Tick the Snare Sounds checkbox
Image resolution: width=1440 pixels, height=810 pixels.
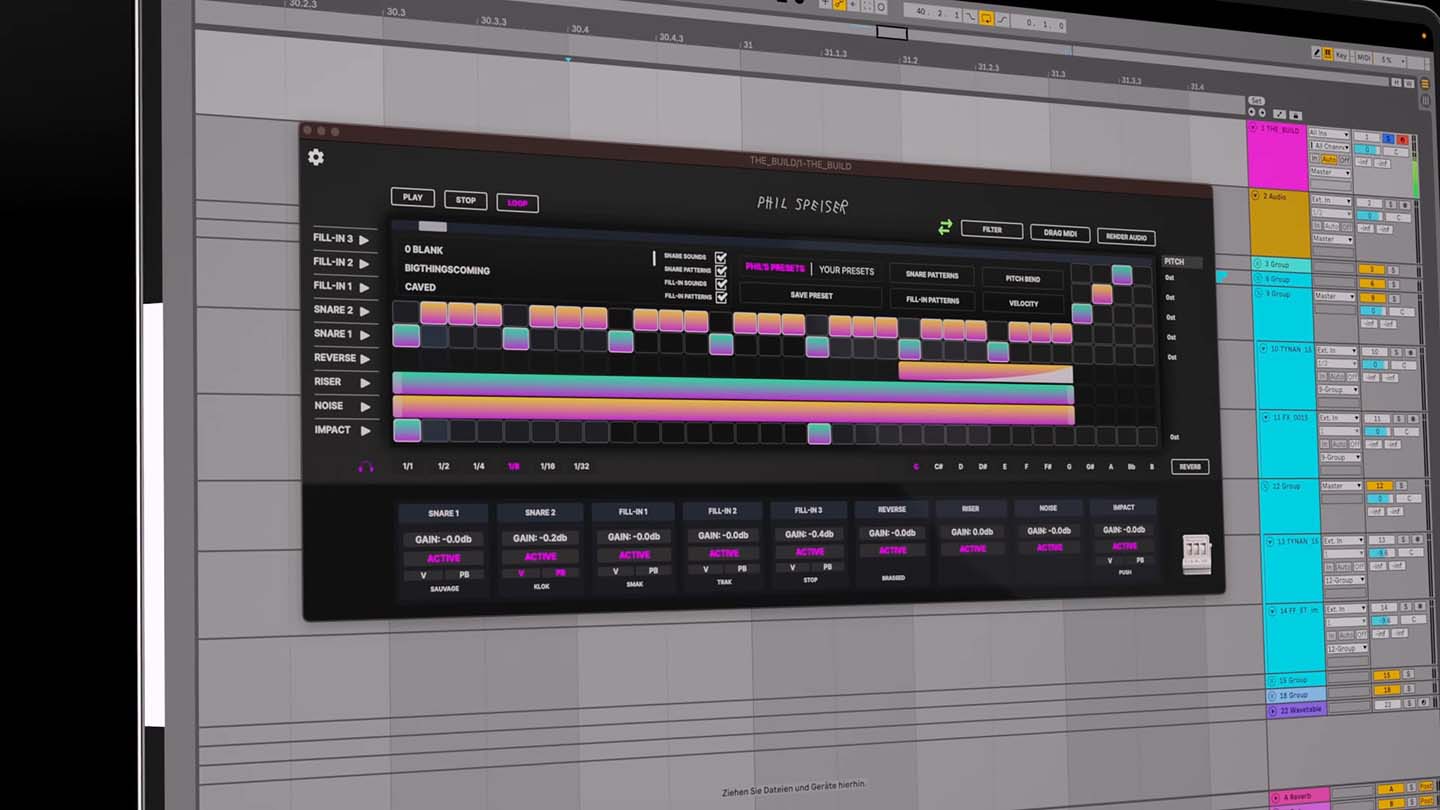720,258
